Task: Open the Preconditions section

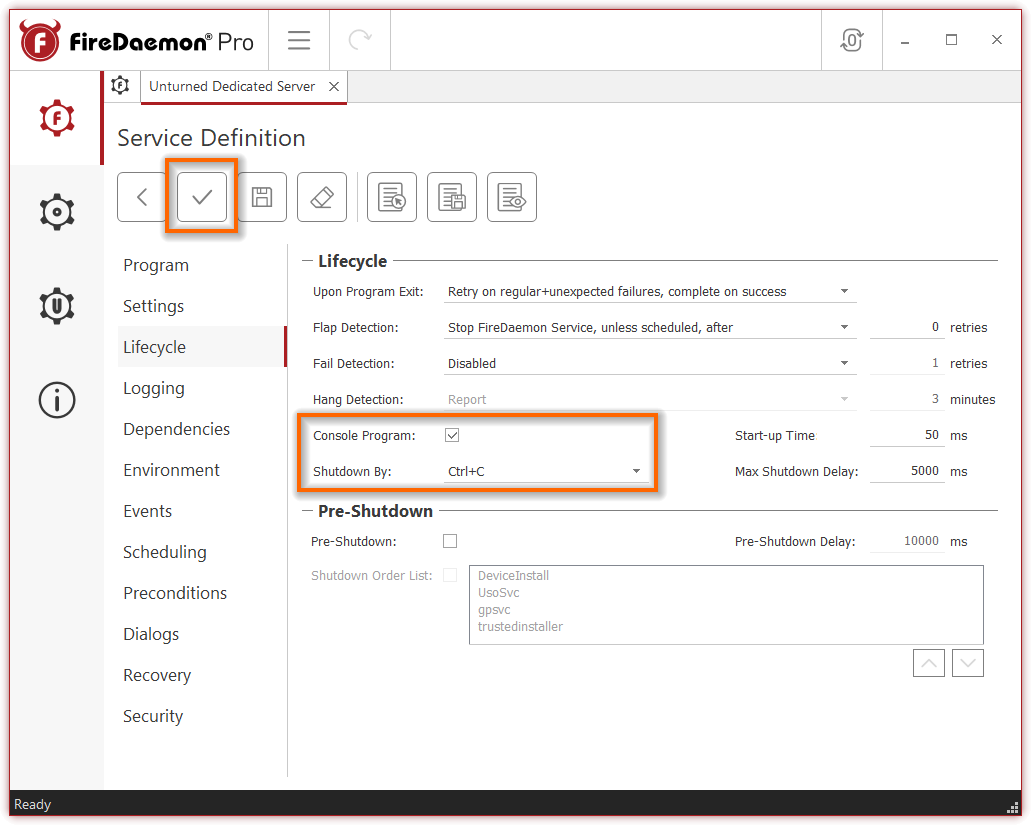Action: click(202, 592)
